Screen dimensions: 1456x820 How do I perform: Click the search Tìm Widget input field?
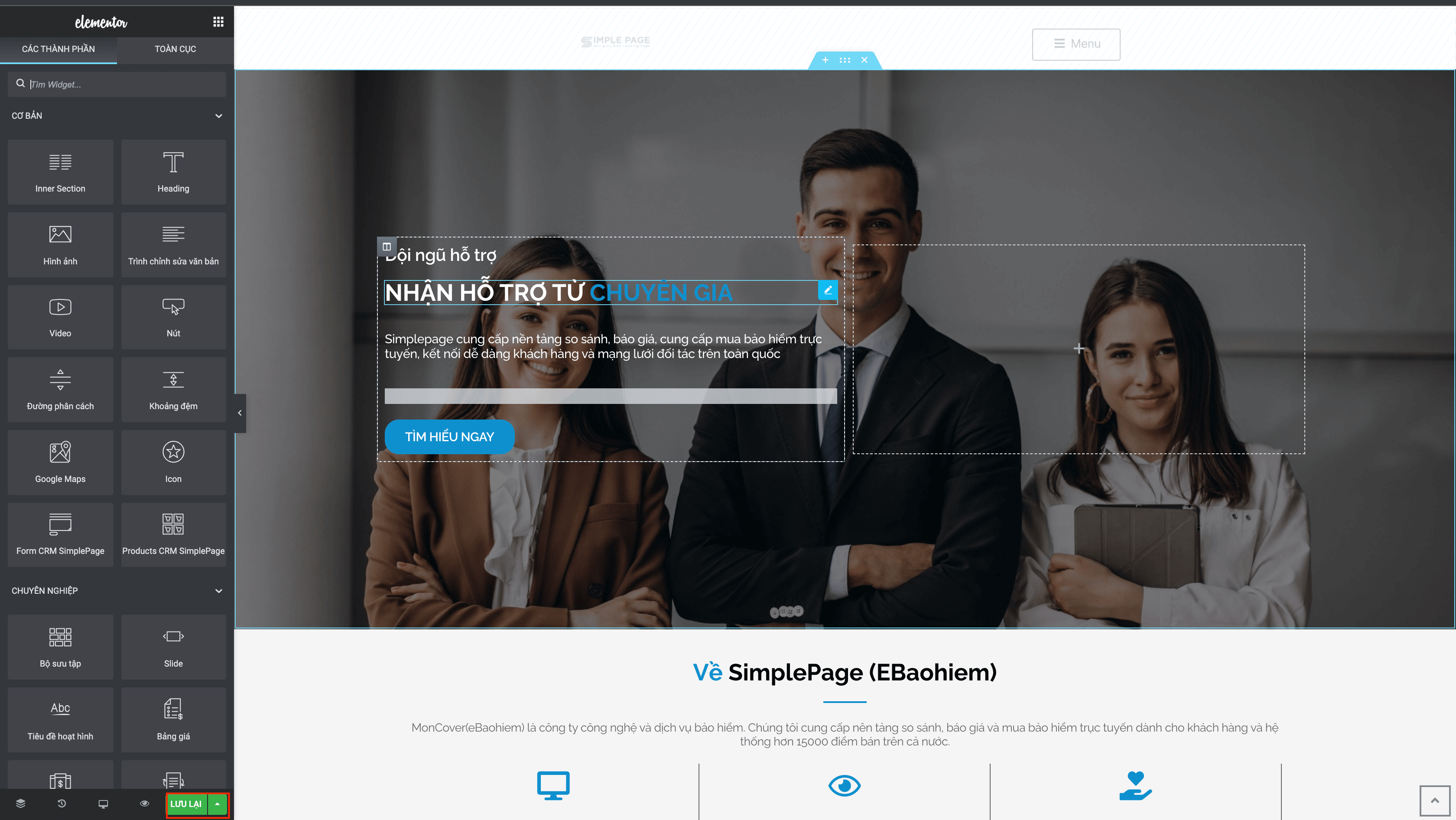[x=117, y=84]
